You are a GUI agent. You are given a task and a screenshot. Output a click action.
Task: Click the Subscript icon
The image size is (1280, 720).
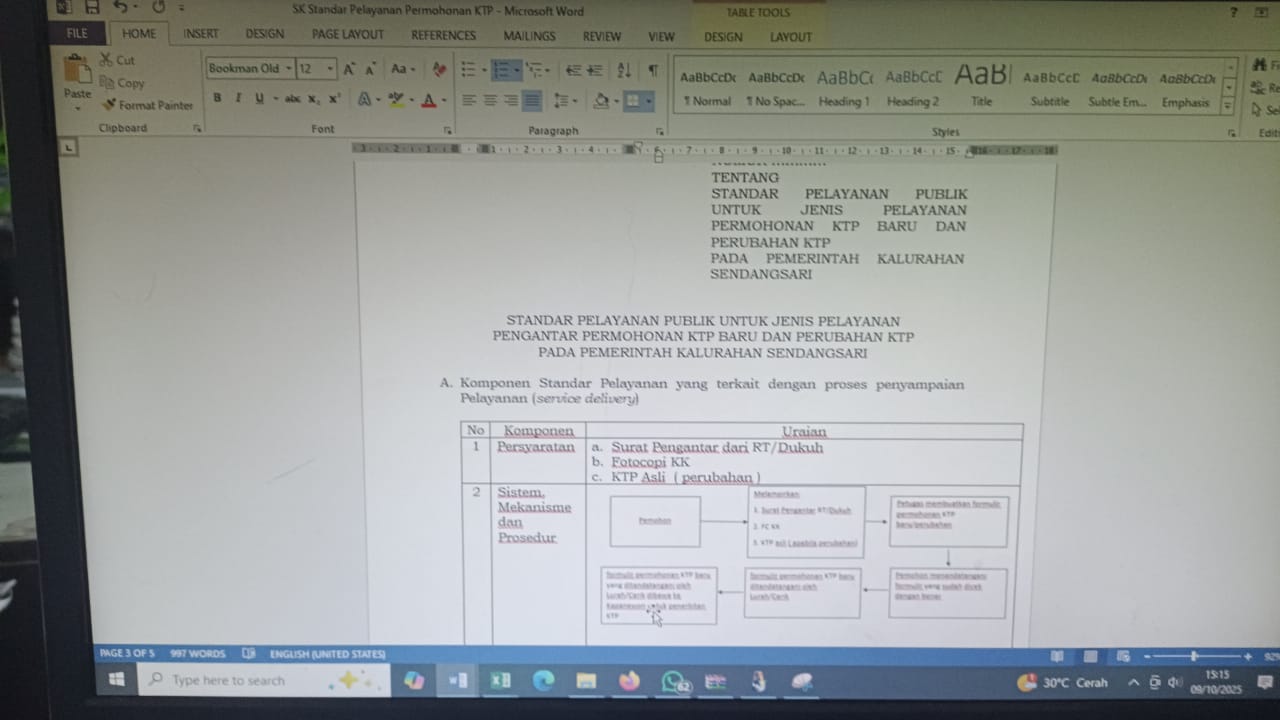(x=314, y=99)
